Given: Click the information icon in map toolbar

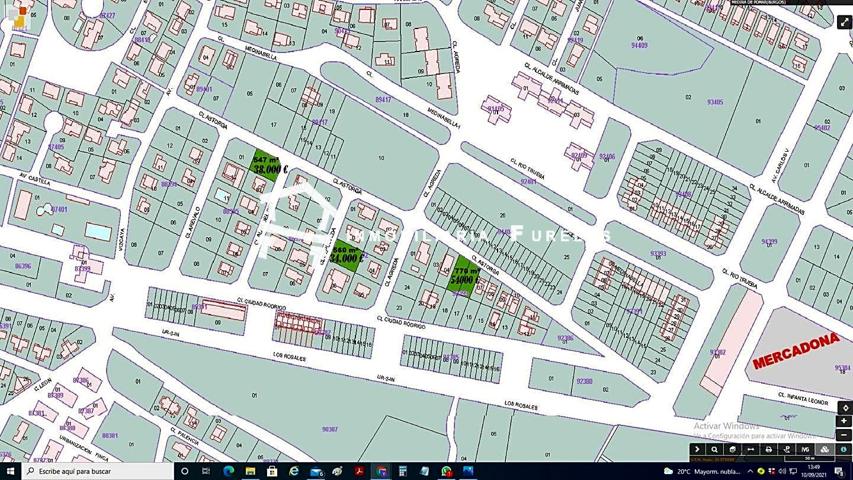Looking at the screenshot, I should 843,450.
